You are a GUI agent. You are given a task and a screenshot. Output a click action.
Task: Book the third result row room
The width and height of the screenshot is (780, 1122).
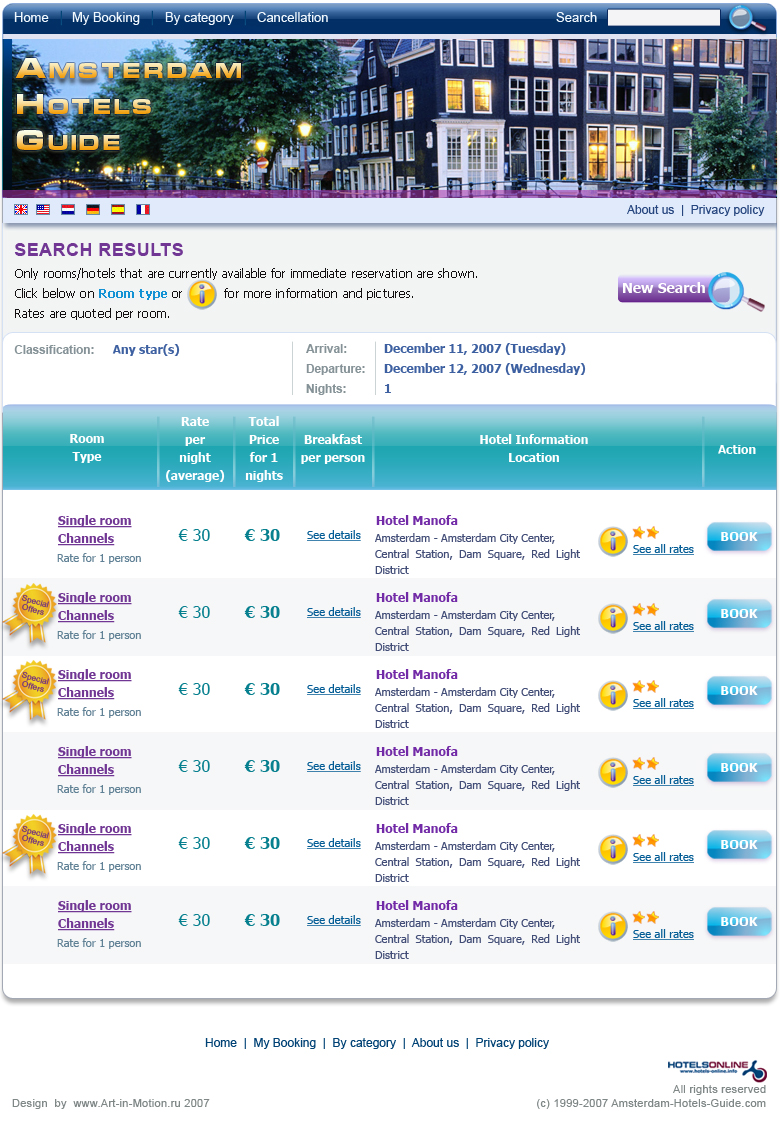coord(738,691)
